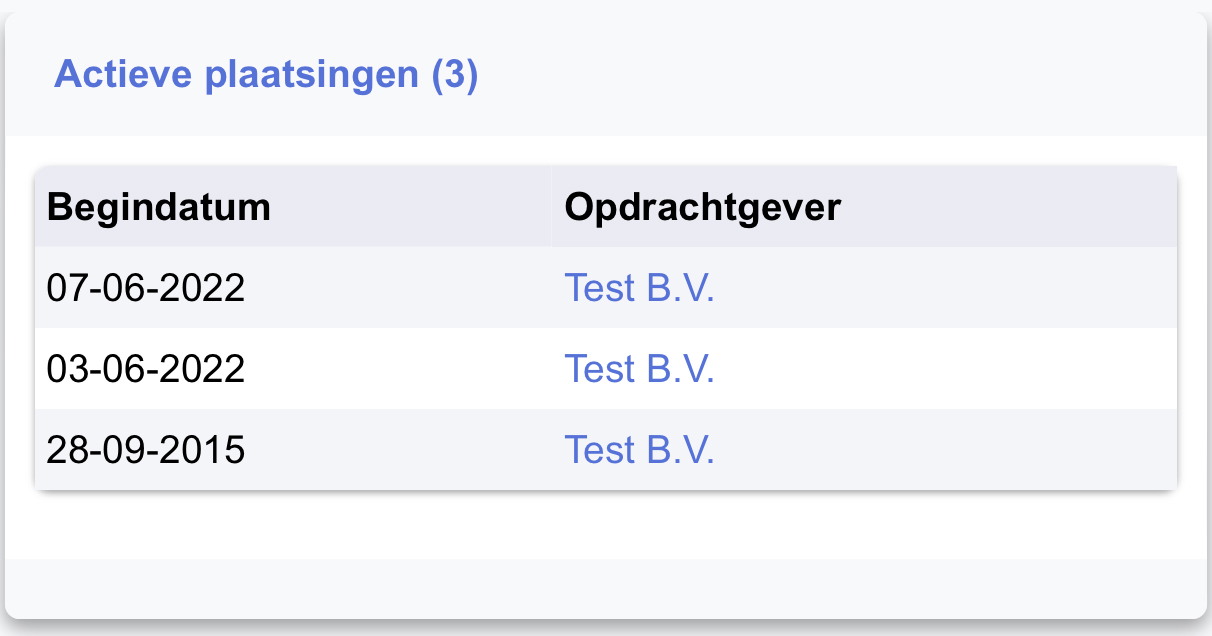Click the grey card footer below the table
This screenshot has width=1212, height=636.
pos(606,588)
